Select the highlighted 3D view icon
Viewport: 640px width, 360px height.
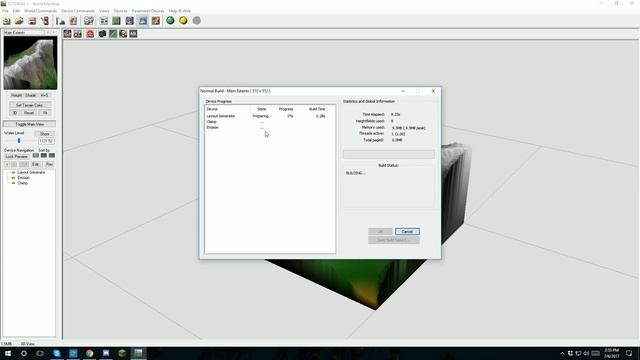coord(143,21)
